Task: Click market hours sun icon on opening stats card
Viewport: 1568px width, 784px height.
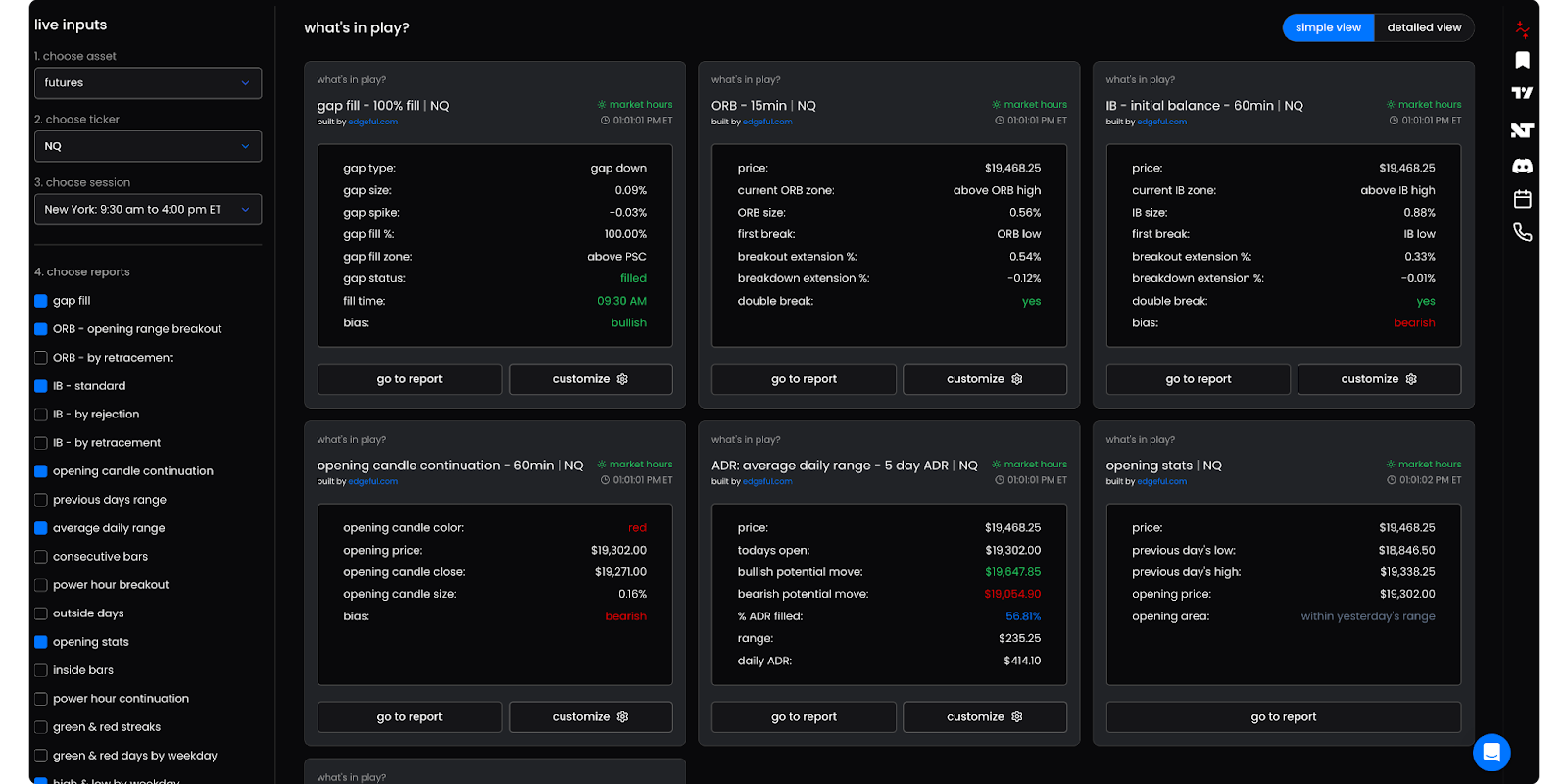Action: pos(1391,464)
